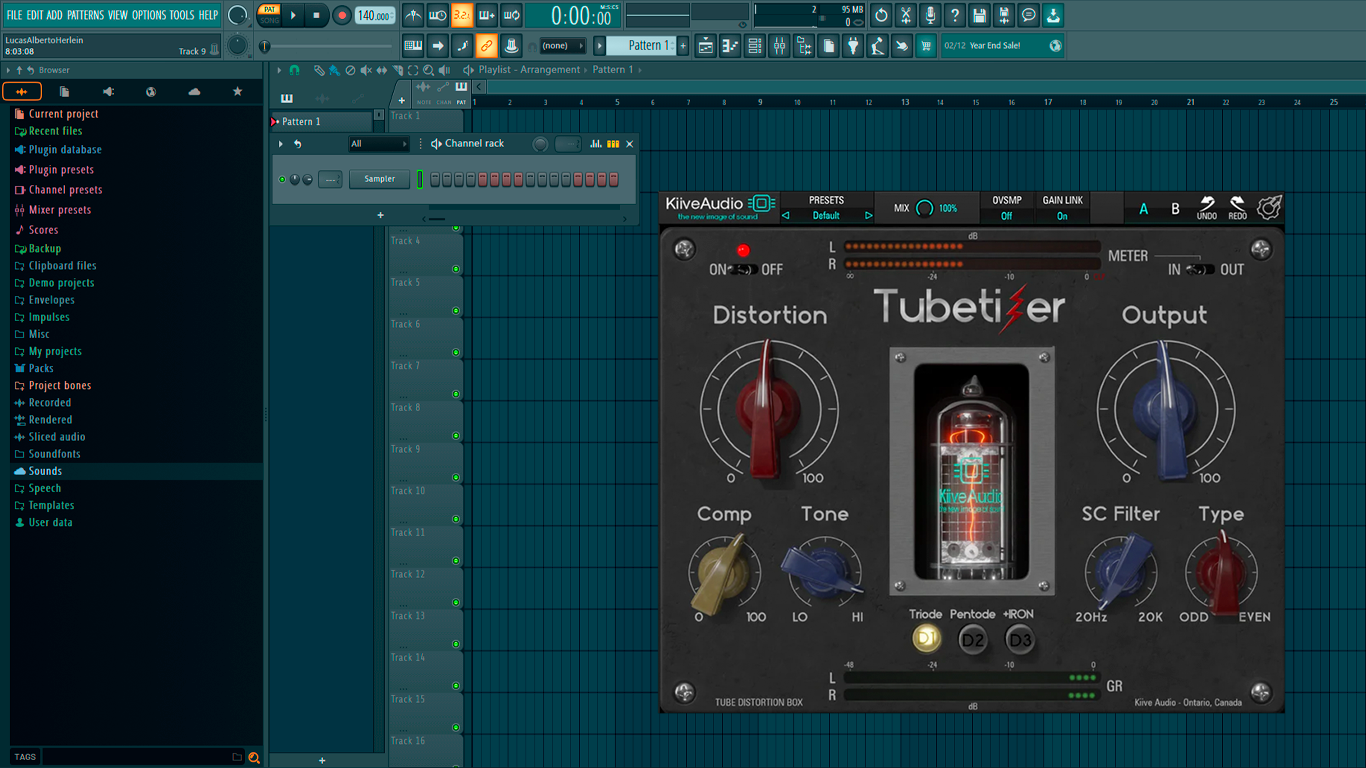The image size is (1366, 768).
Task: Select Tubetizer B comparison slot
Action: 1175,209
